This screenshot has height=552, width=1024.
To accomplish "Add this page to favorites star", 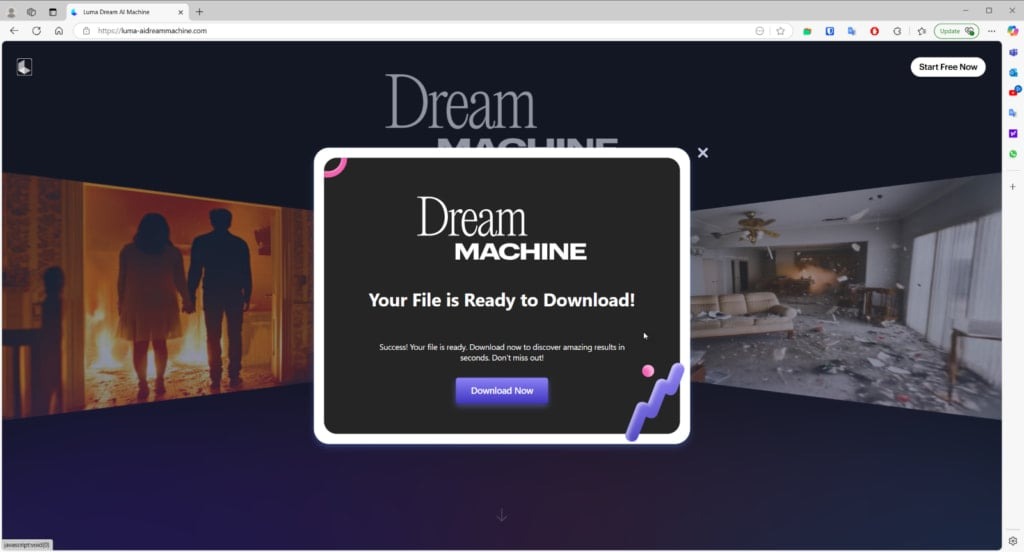I will [780, 31].
